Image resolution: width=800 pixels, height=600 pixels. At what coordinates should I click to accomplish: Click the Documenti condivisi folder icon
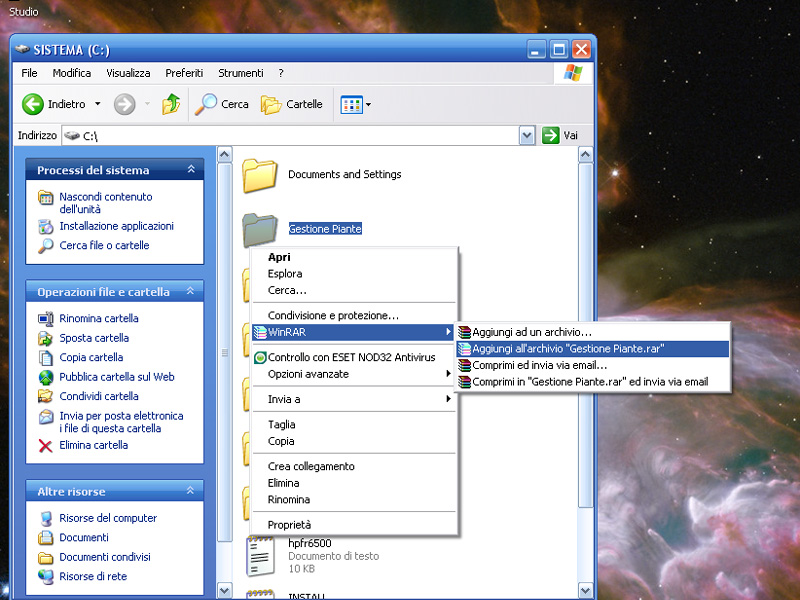46,557
